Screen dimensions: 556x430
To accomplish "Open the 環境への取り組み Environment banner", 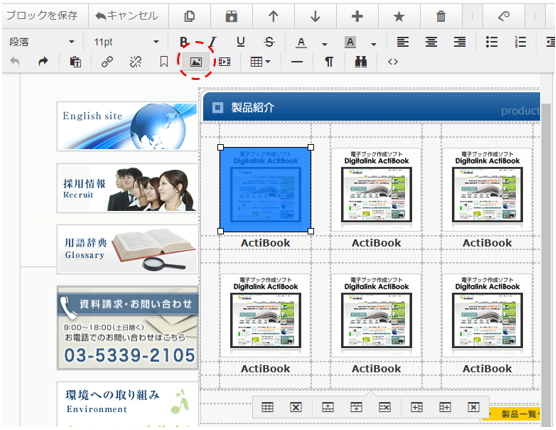I will [127, 404].
